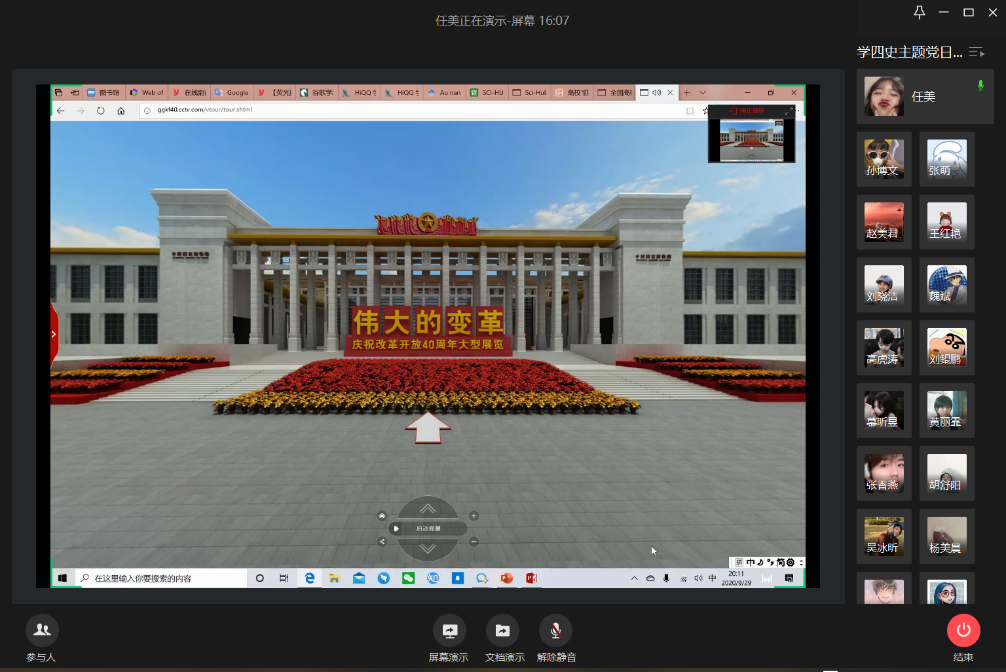
Task: Select participant 胡舒阳 thumbnail
Action: pos(946,474)
